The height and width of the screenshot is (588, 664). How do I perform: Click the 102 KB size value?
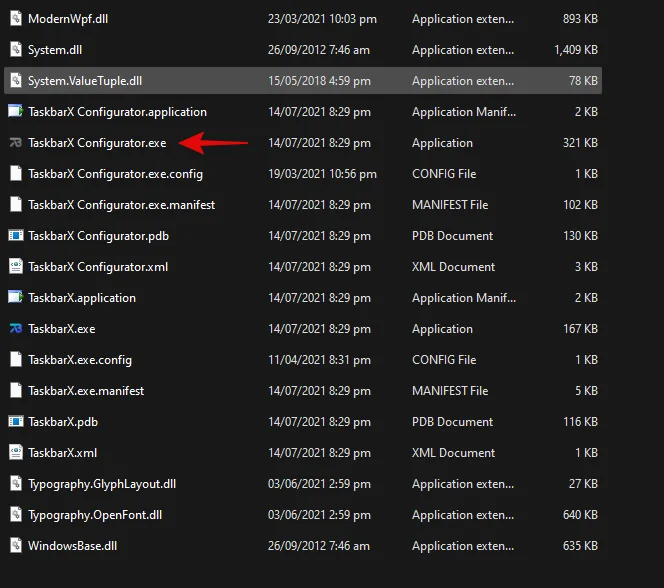click(x=580, y=205)
